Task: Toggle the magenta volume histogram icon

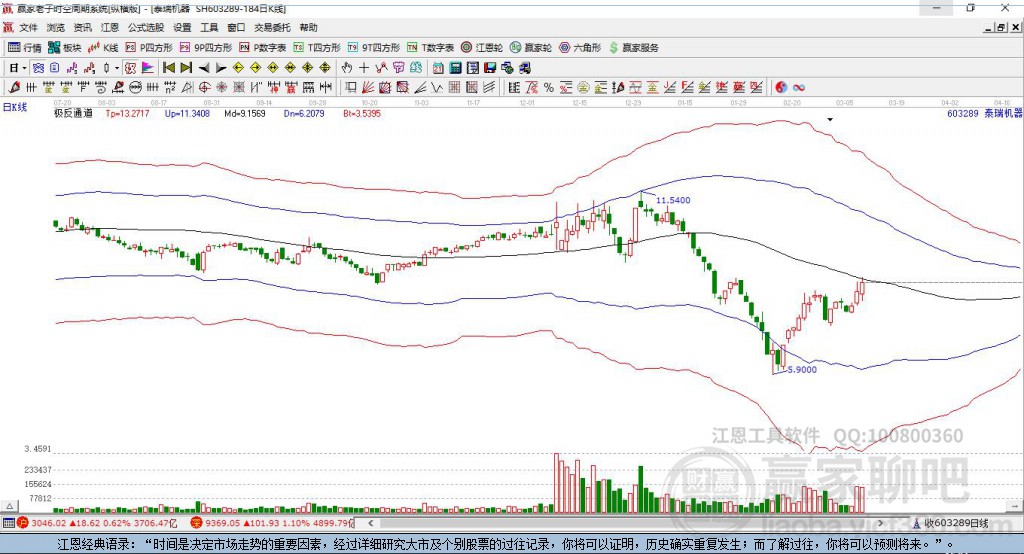Action: tap(148, 68)
